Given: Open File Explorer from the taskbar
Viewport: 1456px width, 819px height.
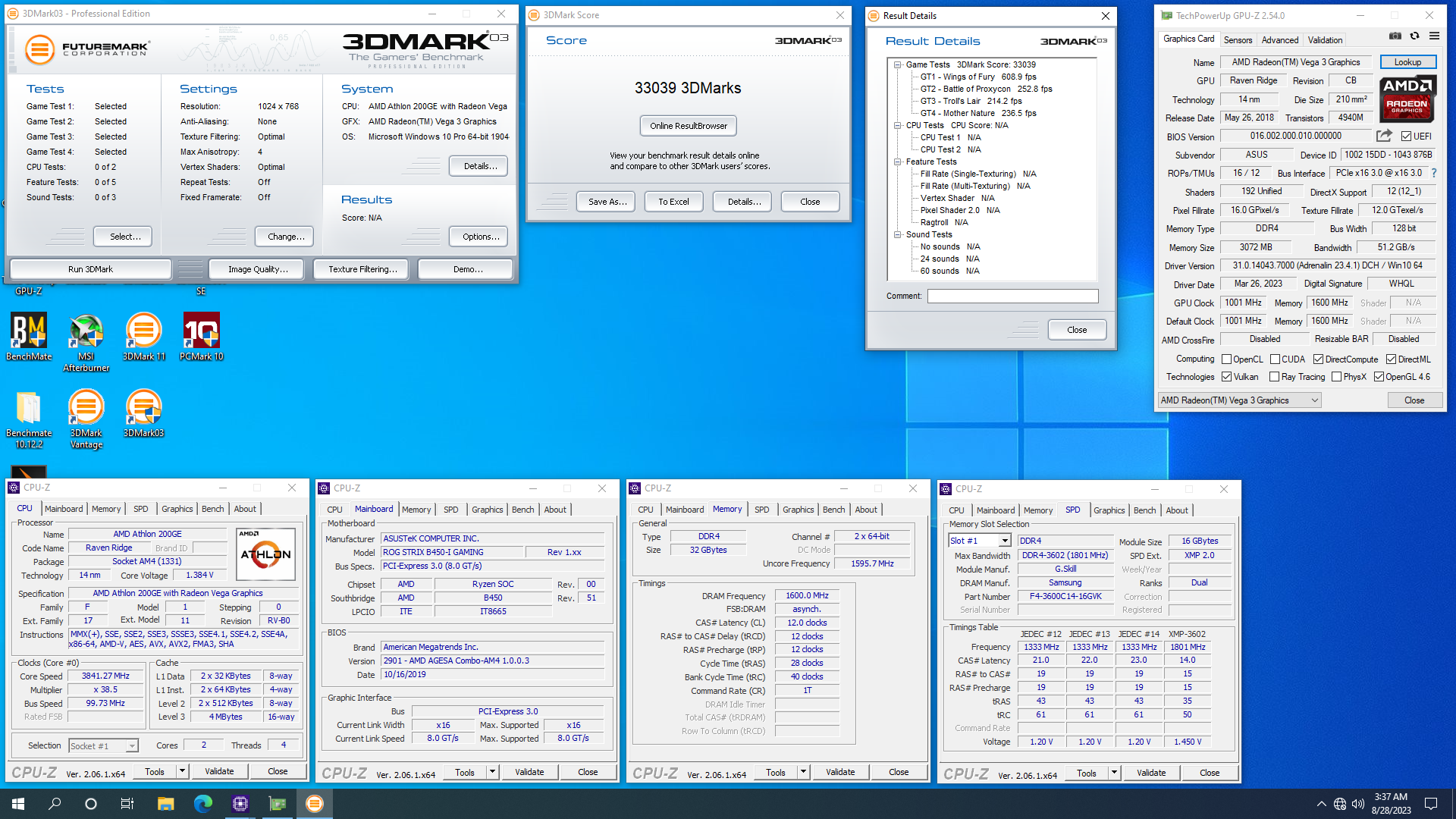Looking at the screenshot, I should point(165,804).
